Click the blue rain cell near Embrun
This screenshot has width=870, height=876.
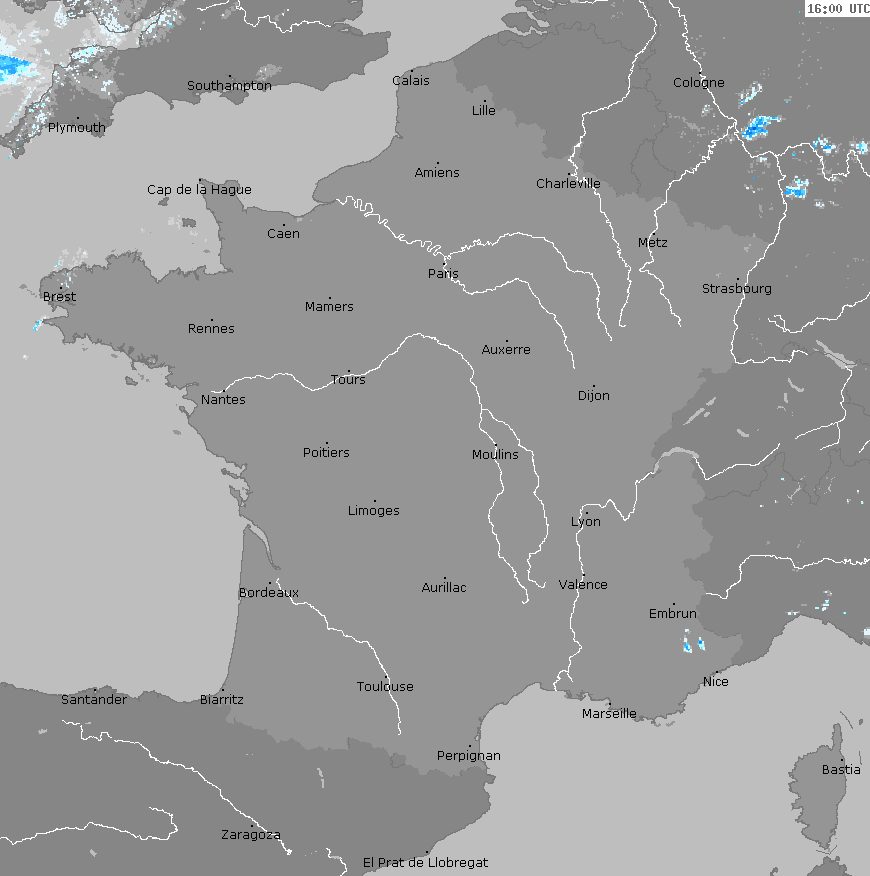[x=688, y=641]
